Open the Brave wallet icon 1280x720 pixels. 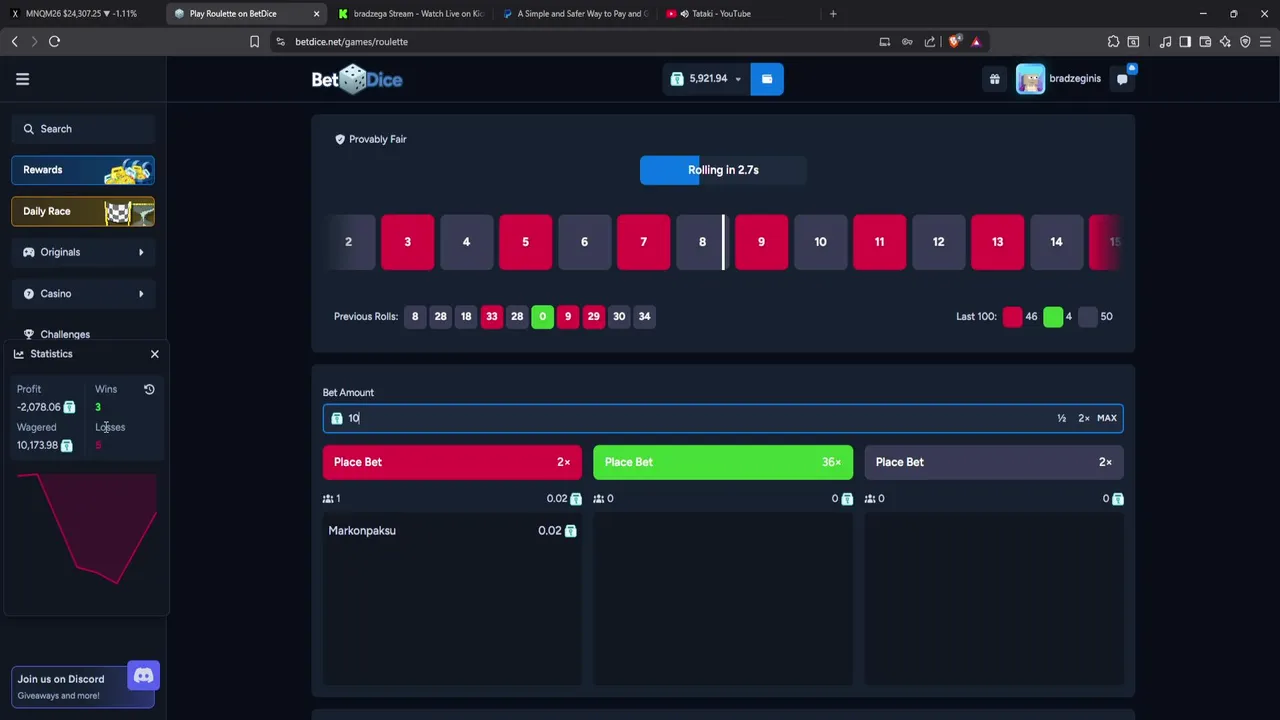(x=1205, y=41)
